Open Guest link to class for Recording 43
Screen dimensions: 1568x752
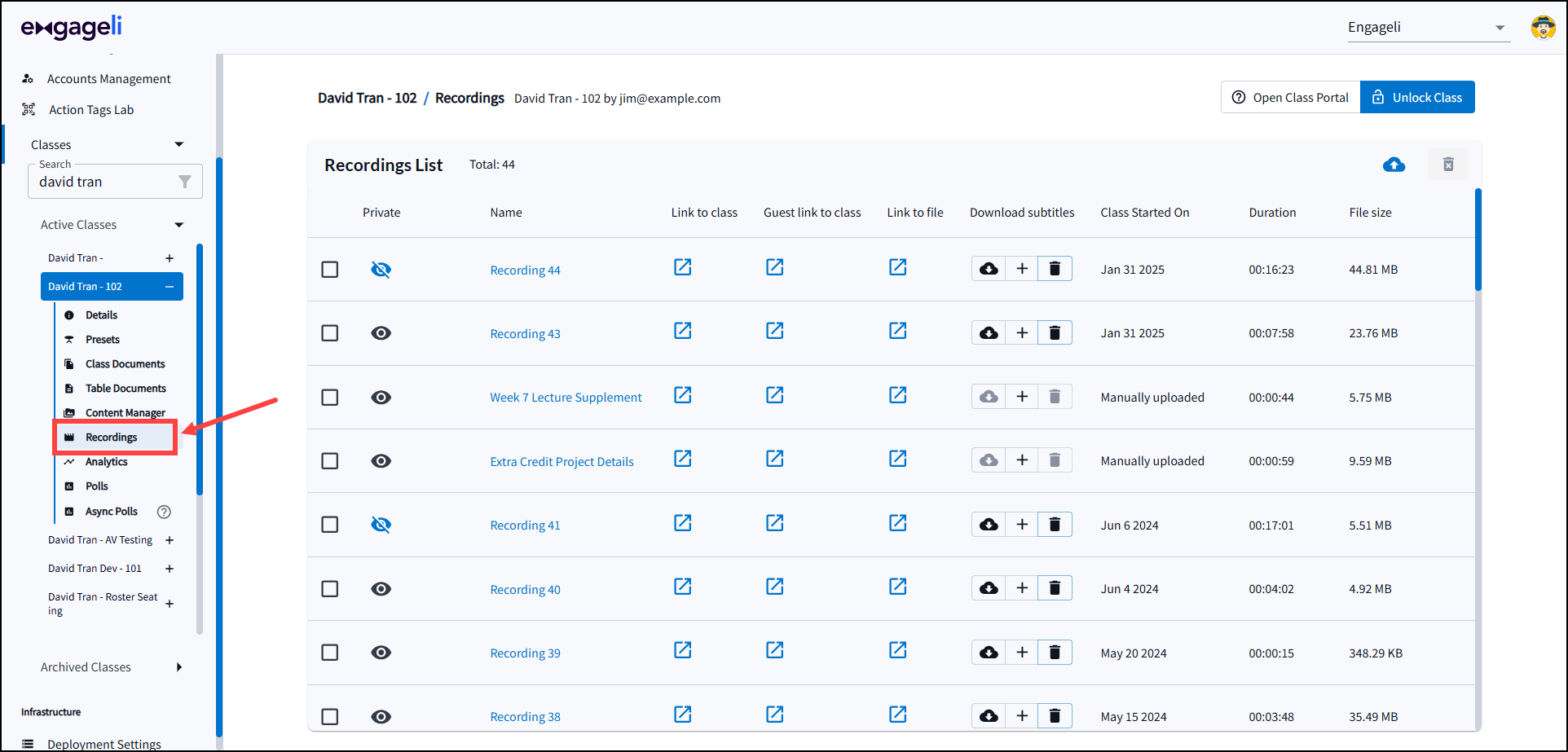tap(774, 331)
